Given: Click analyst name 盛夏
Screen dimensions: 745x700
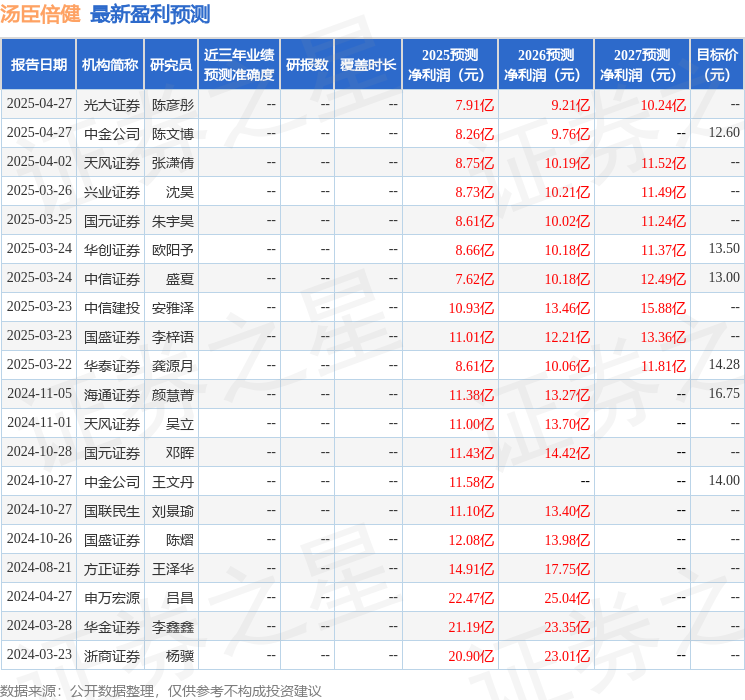Looking at the screenshot, I should pyautogui.click(x=180, y=279).
